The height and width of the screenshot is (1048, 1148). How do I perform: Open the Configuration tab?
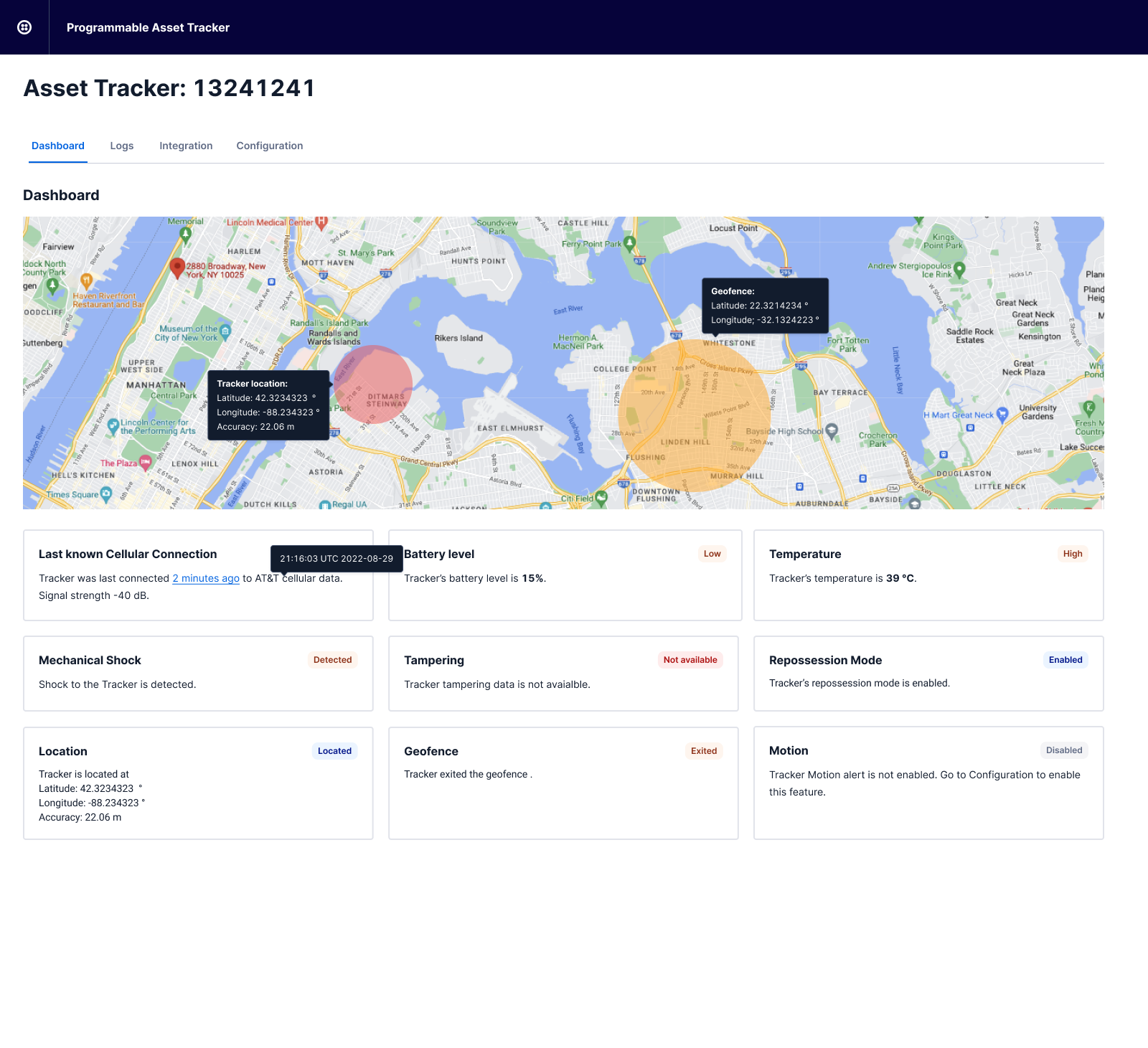click(x=270, y=146)
